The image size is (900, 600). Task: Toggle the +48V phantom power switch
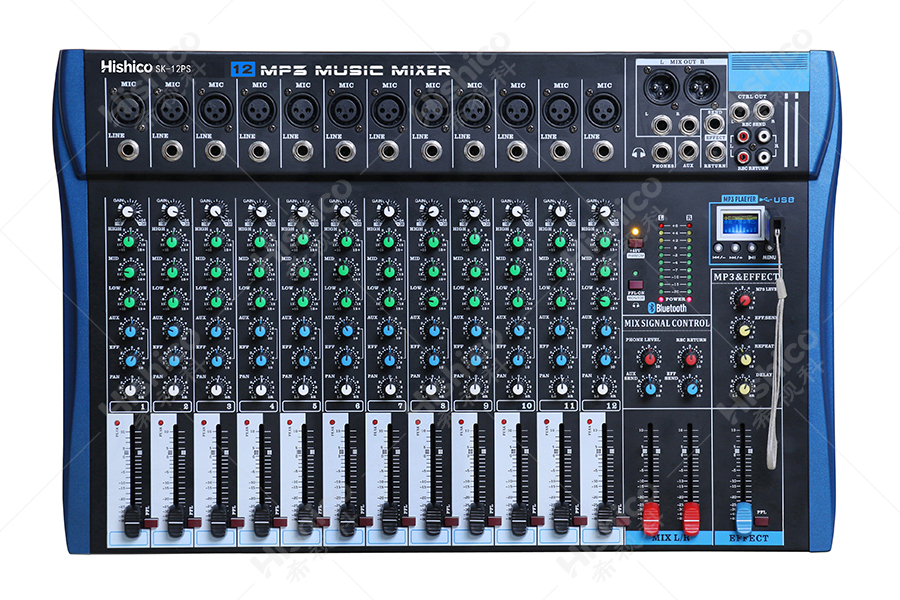pos(635,243)
